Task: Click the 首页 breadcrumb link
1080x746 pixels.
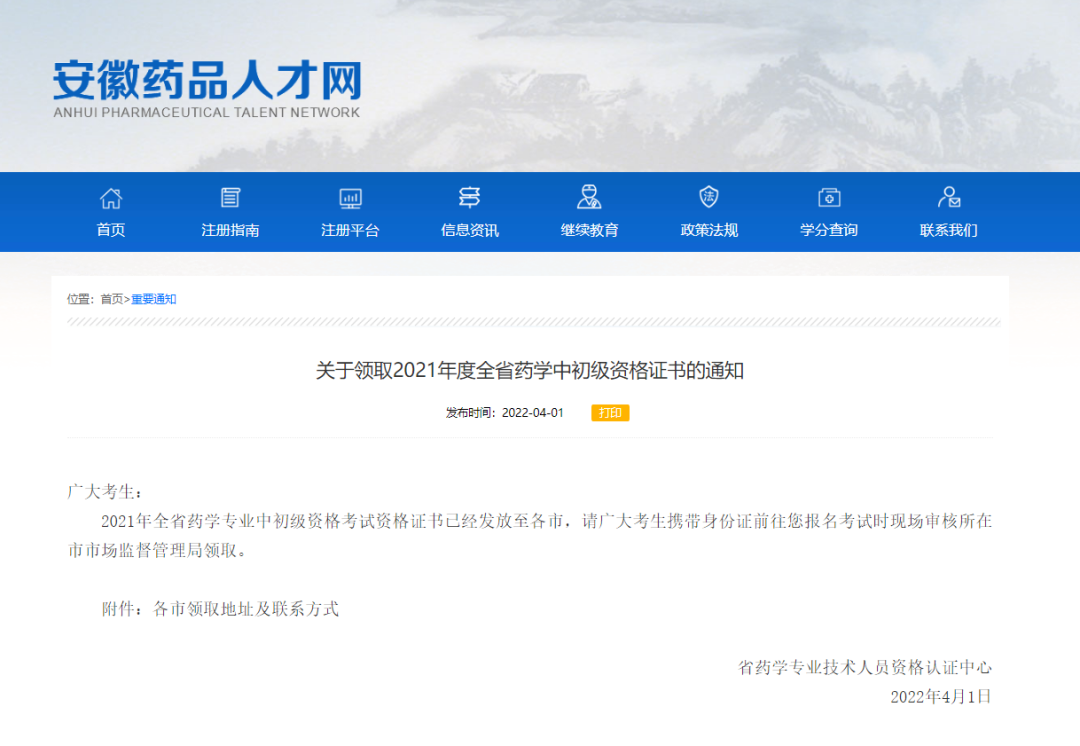Action: (x=112, y=299)
